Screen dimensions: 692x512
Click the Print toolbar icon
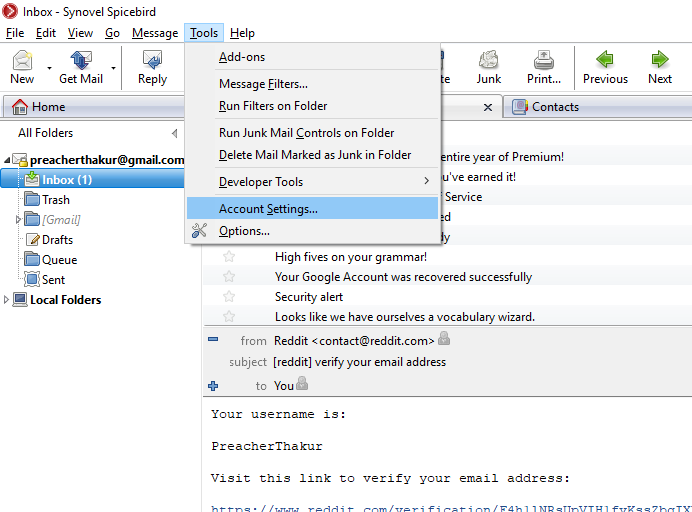coord(544,60)
